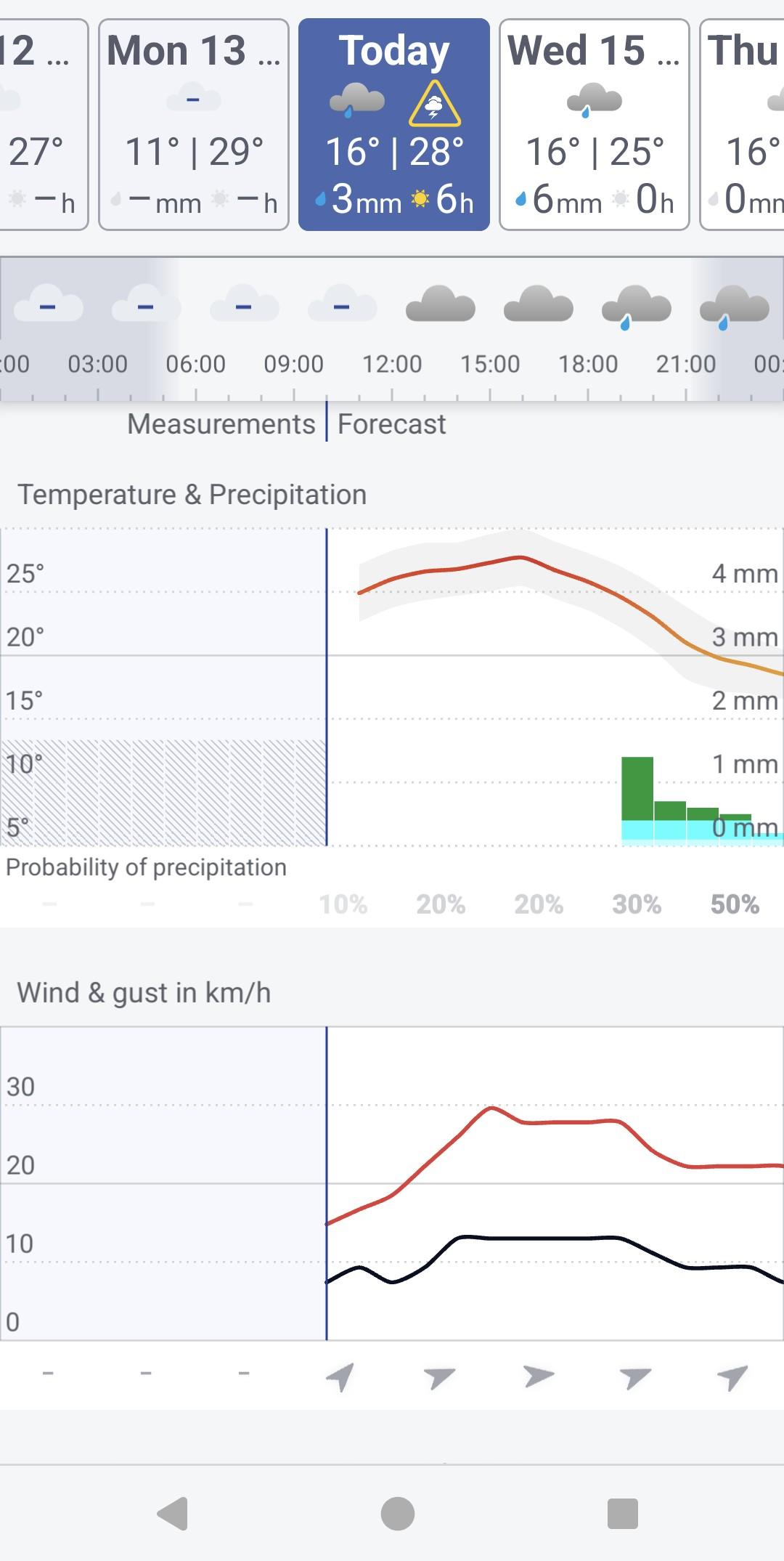Tap the thunderstorm warning triangle icon
The image size is (784, 1561).
434,103
